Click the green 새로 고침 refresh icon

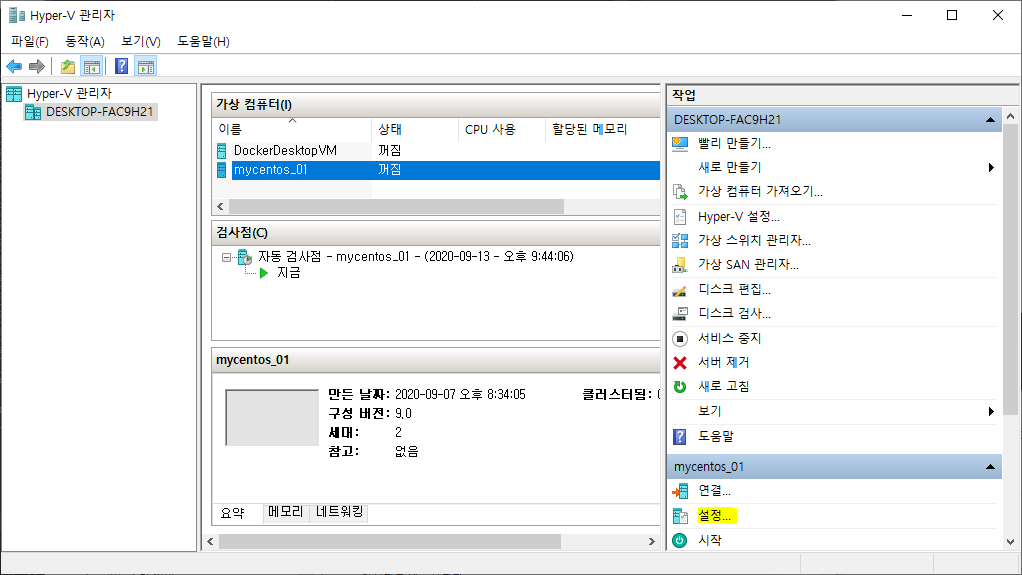tap(680, 387)
